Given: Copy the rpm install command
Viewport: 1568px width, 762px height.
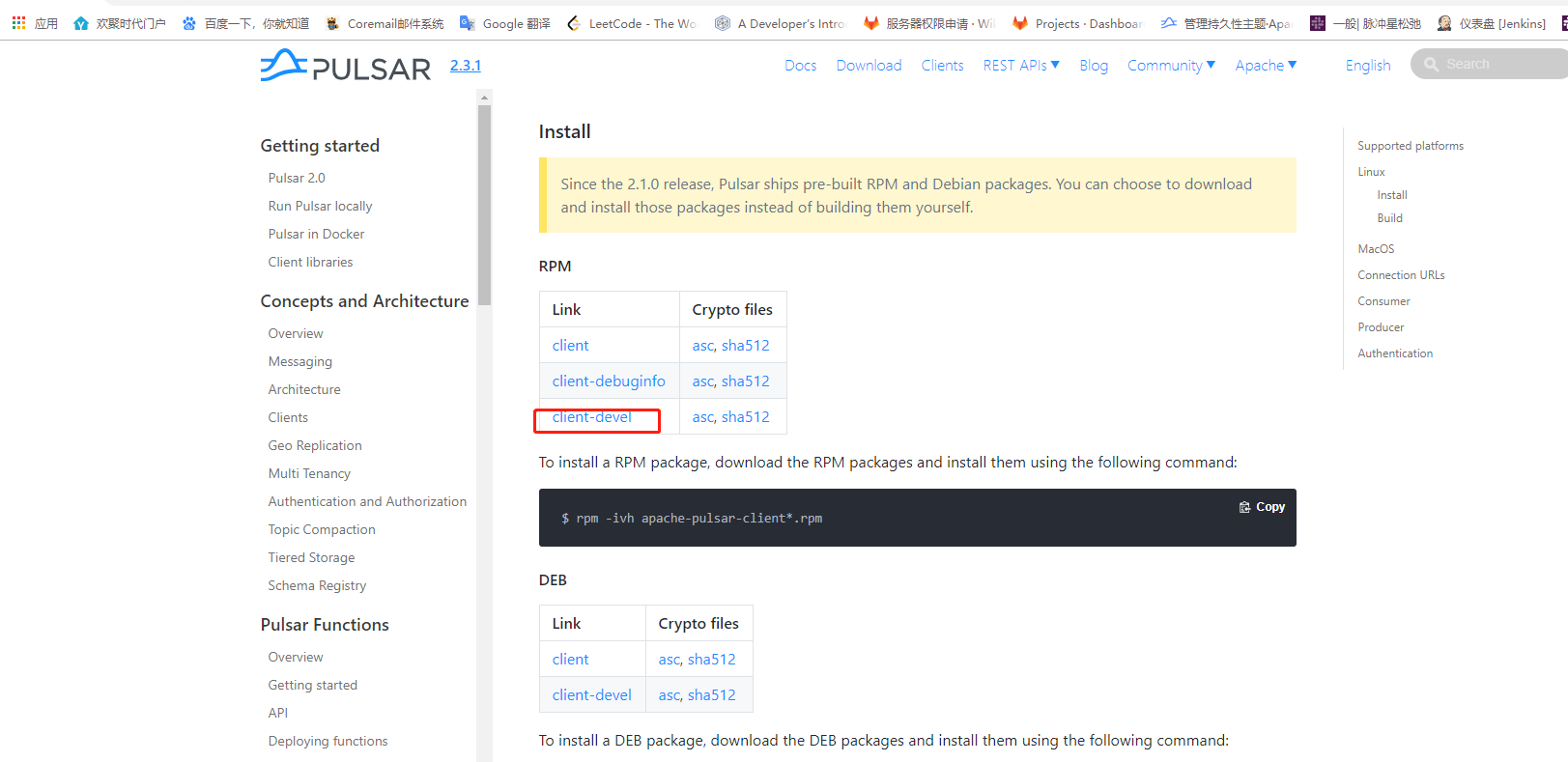Looking at the screenshot, I should pos(1262,507).
